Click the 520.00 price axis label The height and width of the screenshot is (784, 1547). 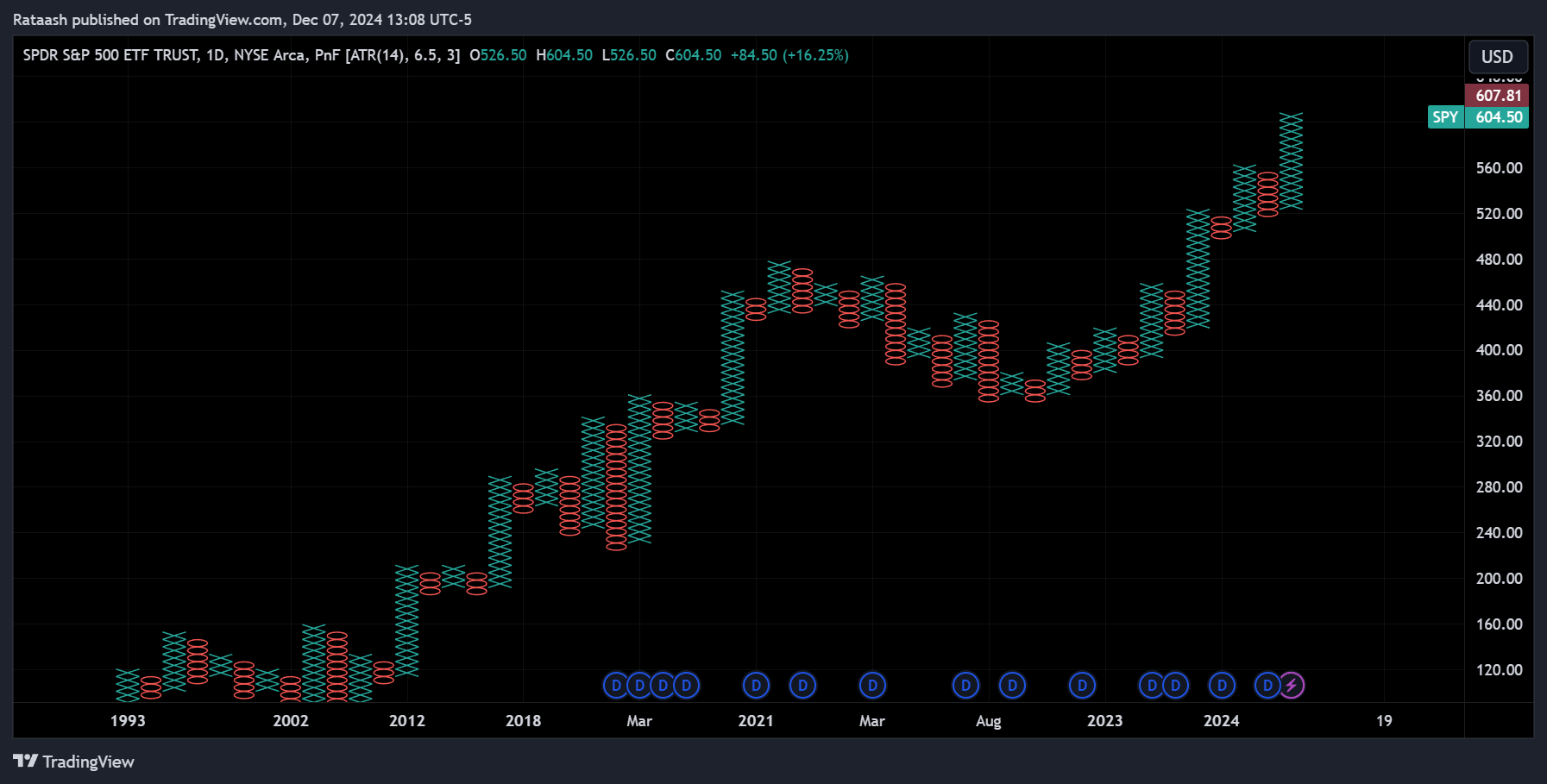coord(1499,214)
